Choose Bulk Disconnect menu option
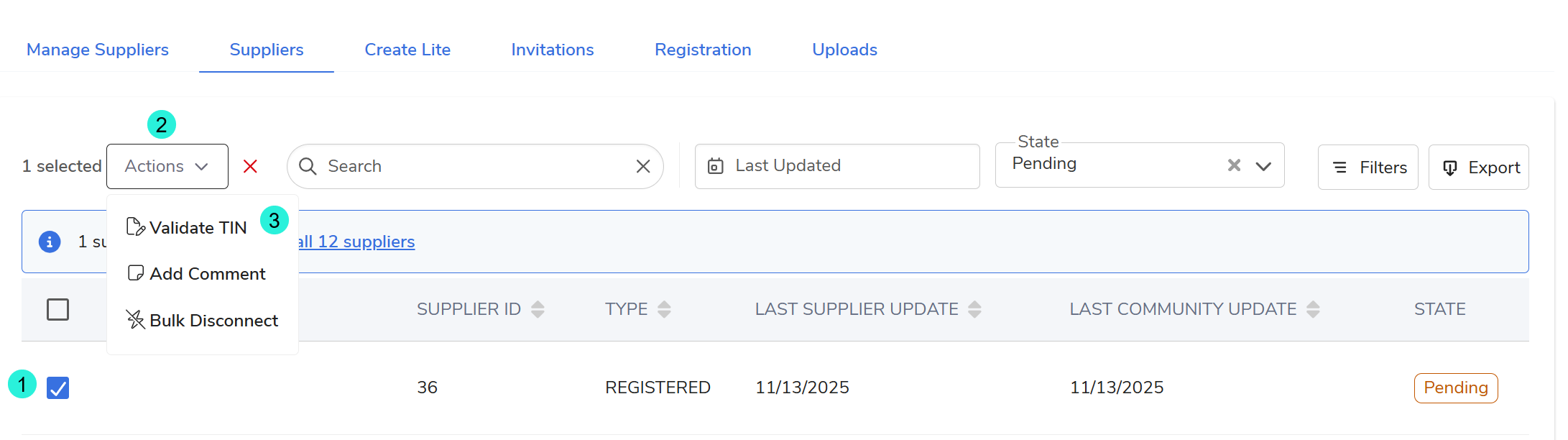1568x440 pixels. [x=203, y=320]
